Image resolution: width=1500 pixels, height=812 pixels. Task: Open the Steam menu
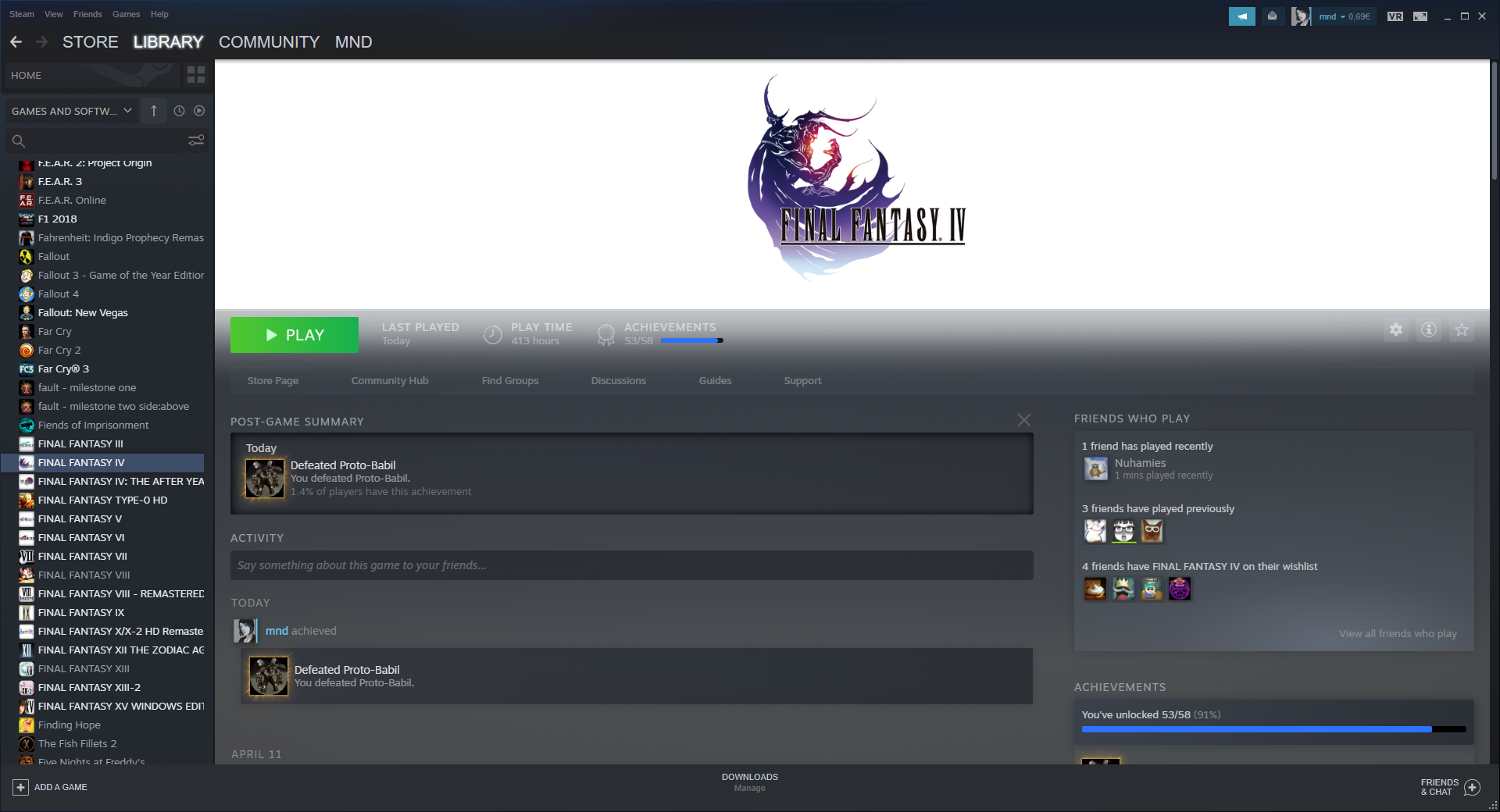coord(22,14)
